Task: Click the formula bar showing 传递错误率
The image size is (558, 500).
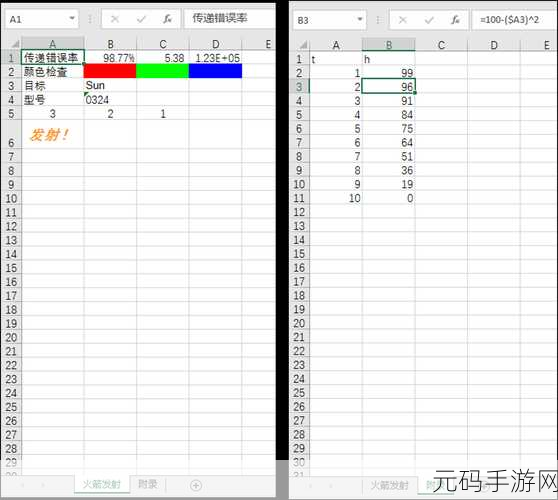Action: 230,19
